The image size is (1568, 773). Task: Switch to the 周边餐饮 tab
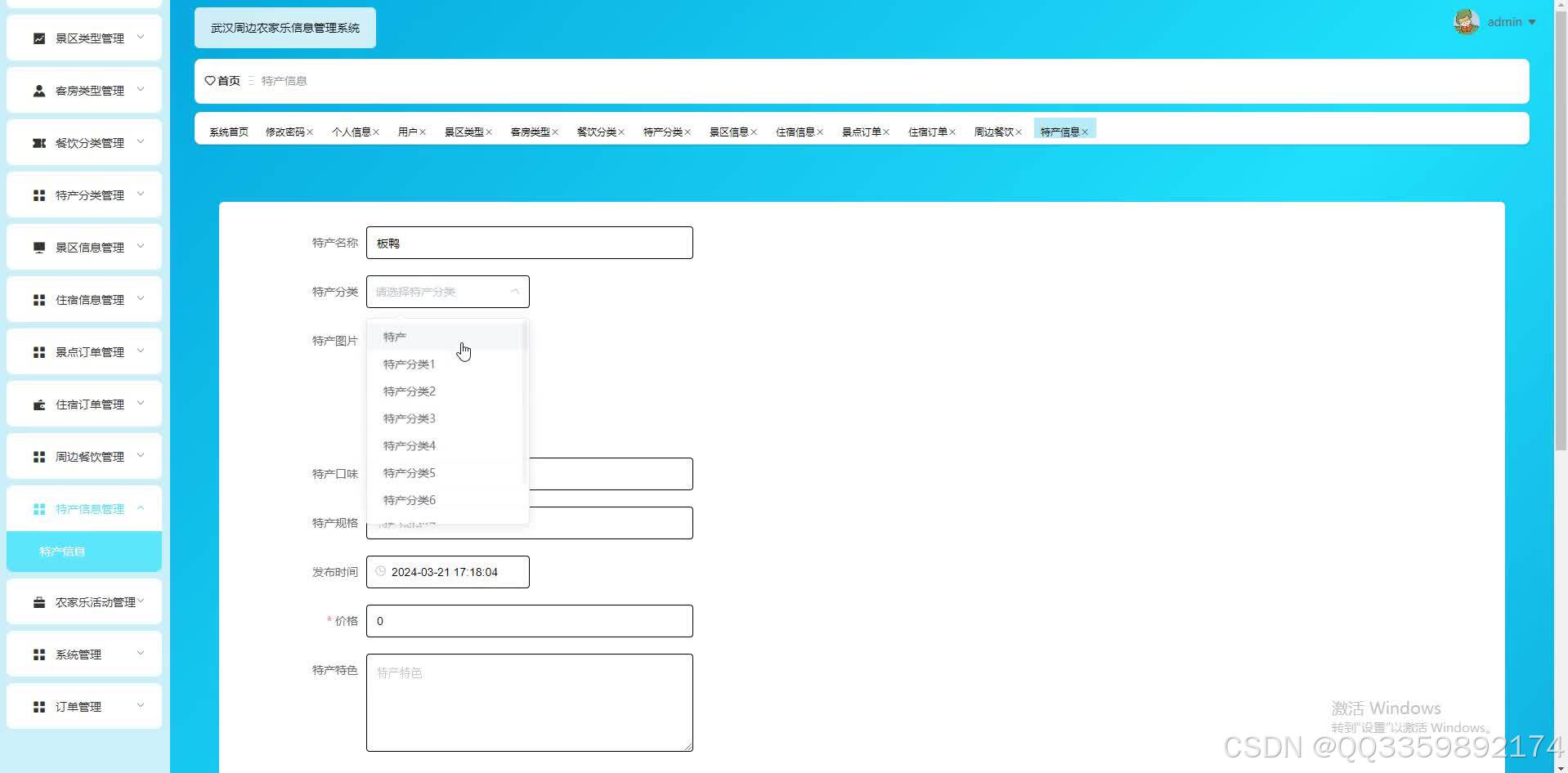pyautogui.click(x=994, y=132)
